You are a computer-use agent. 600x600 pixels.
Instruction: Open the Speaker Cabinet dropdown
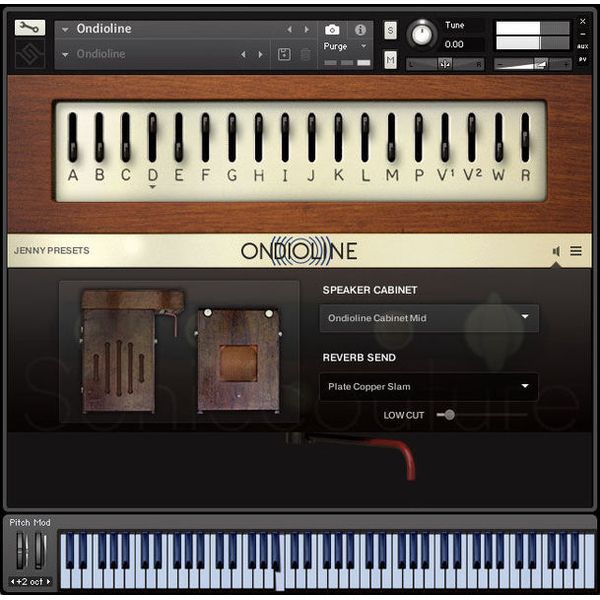coord(429,318)
